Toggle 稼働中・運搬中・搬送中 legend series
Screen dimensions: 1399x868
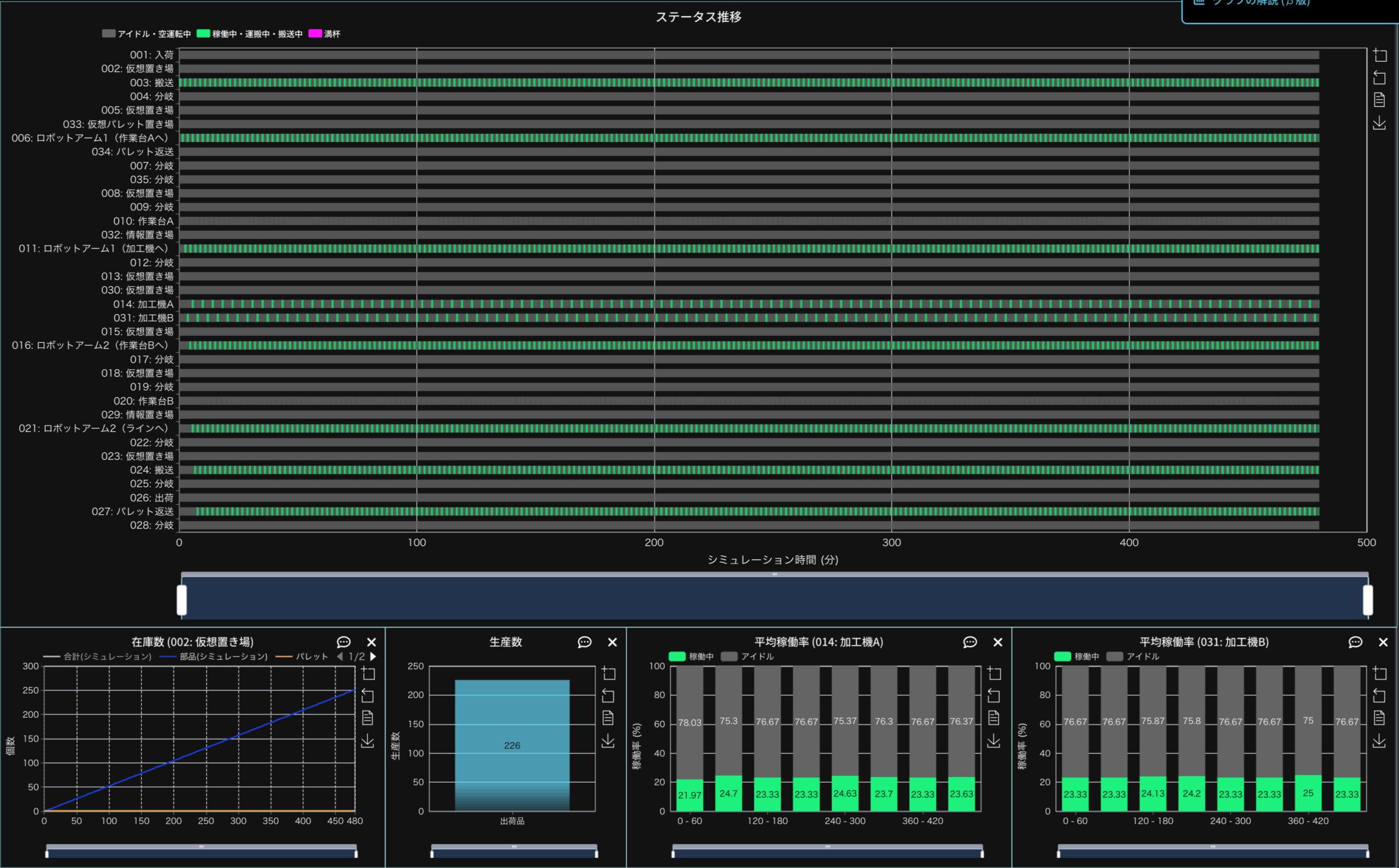[x=249, y=34]
